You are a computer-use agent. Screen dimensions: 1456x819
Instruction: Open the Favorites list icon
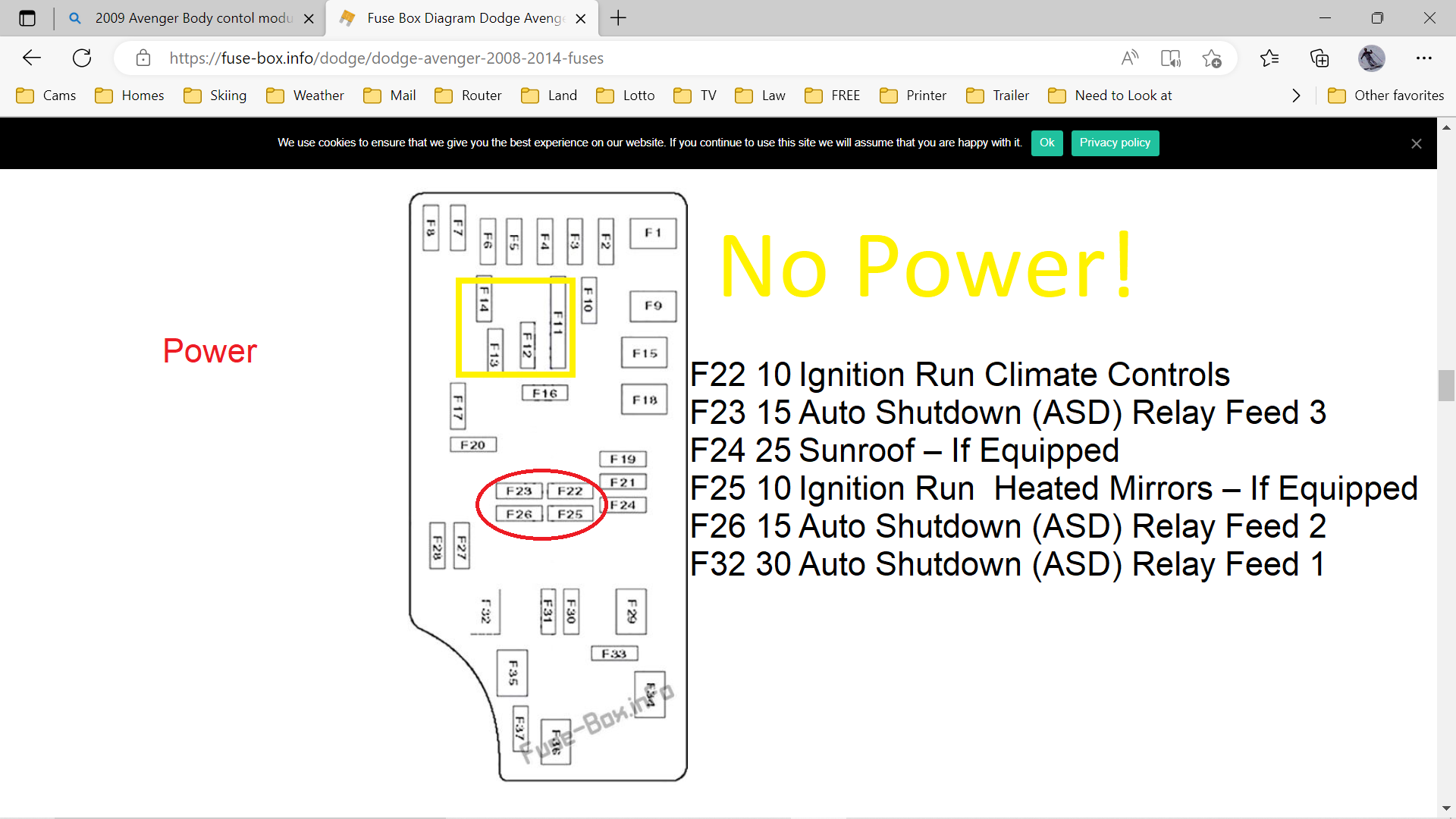point(1269,58)
